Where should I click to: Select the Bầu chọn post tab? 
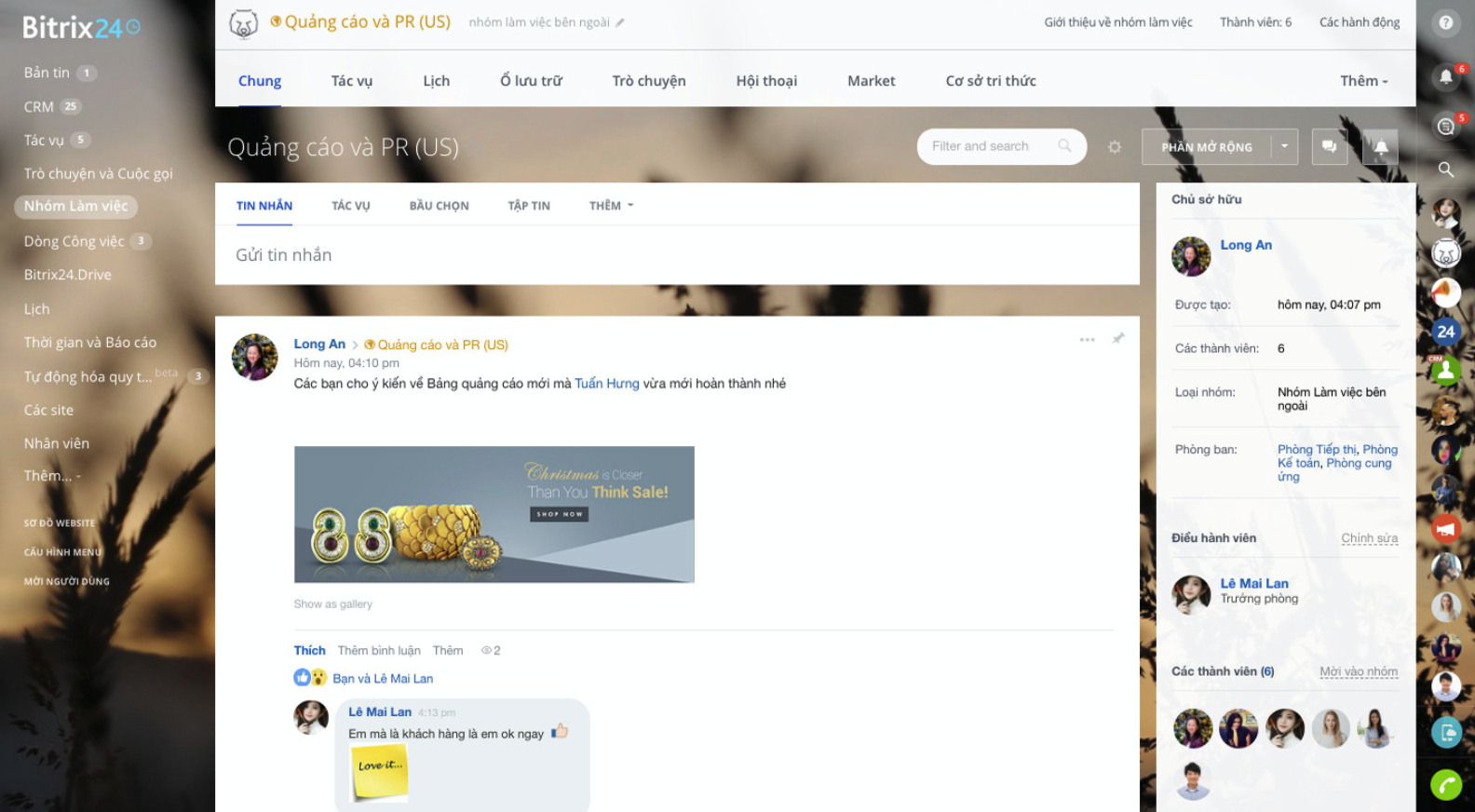[x=439, y=206]
